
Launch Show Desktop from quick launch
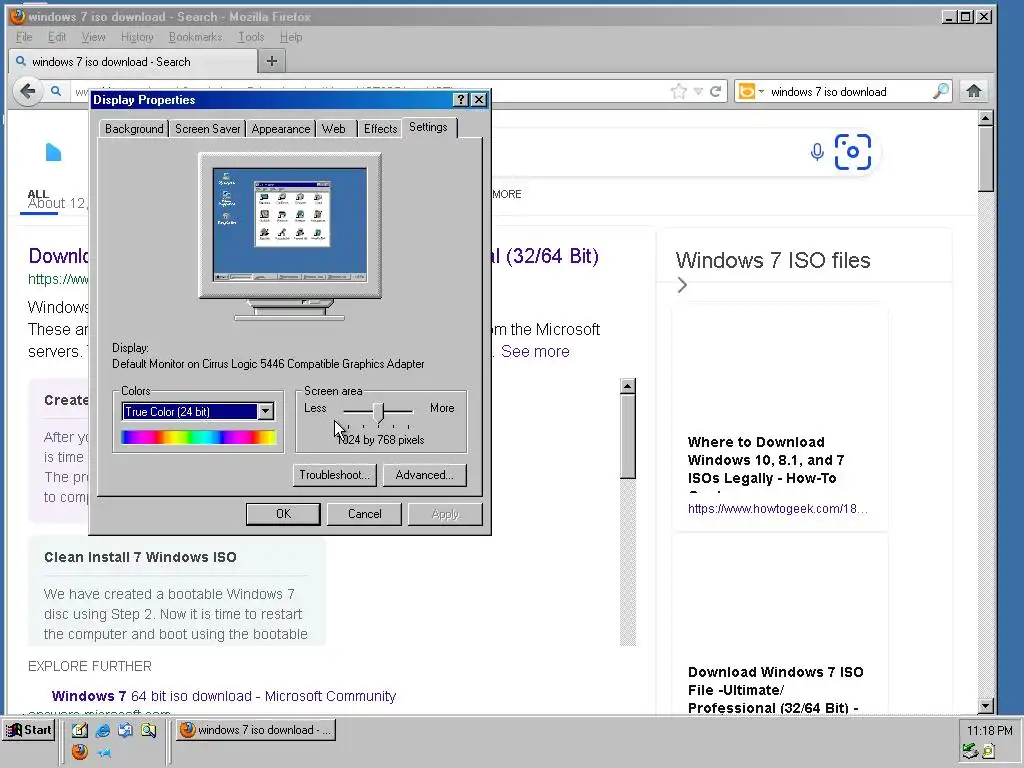pyautogui.click(x=80, y=730)
